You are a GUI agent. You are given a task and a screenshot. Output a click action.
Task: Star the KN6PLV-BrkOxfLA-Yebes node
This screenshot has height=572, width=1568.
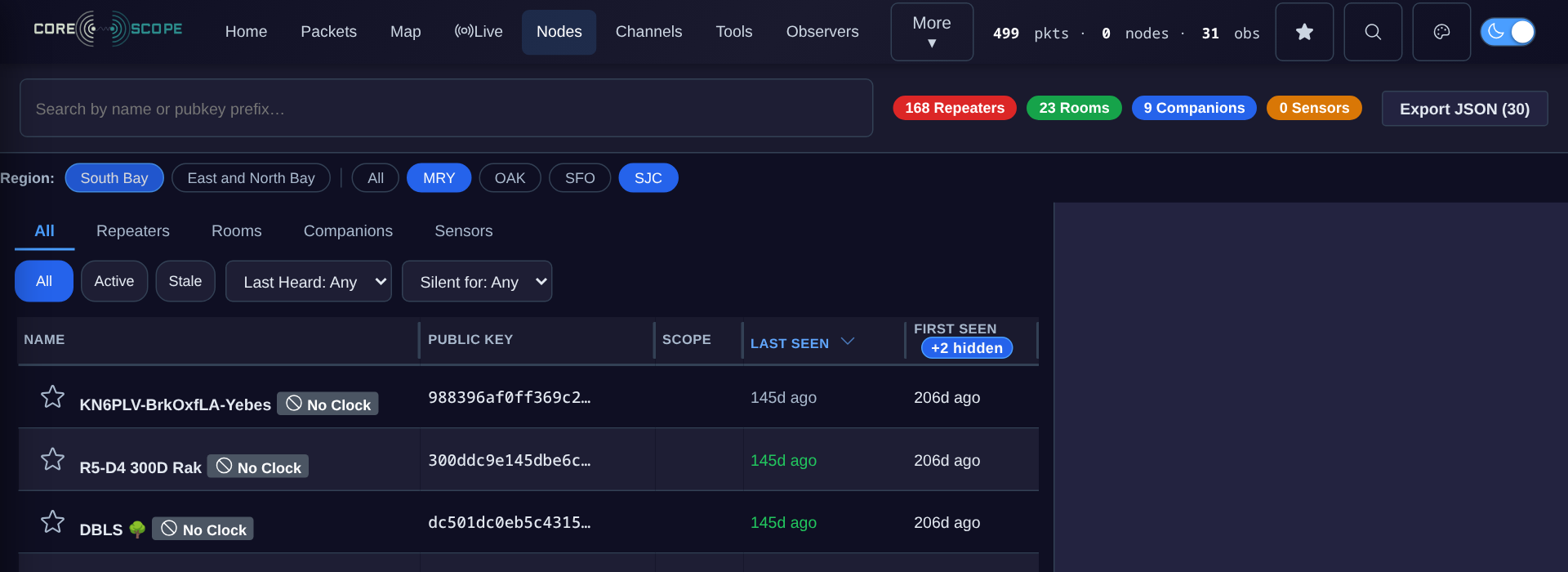52,396
